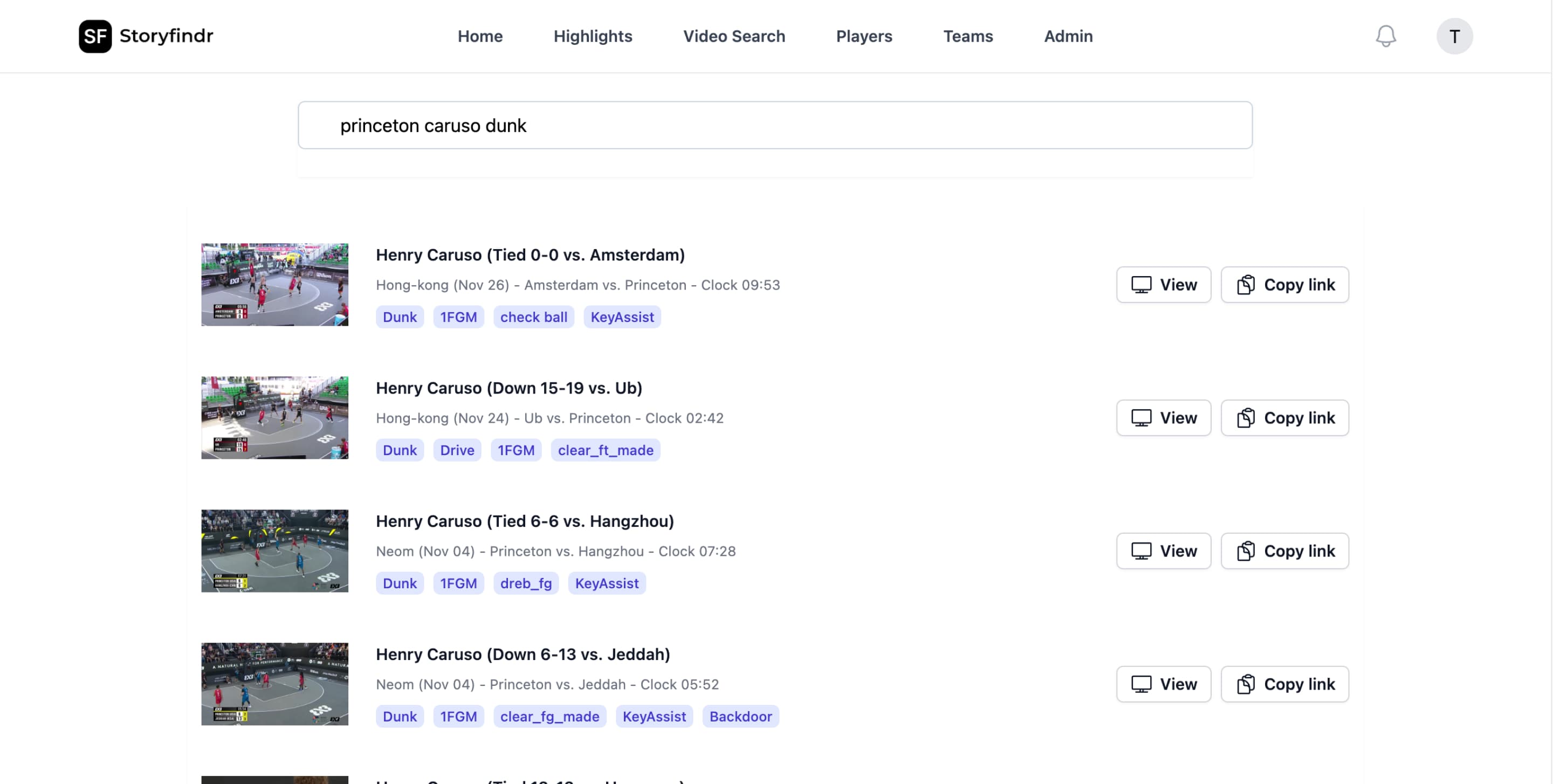The height and width of the screenshot is (784, 1553).
Task: Click the Storyfindr SF logo
Action: coord(95,36)
